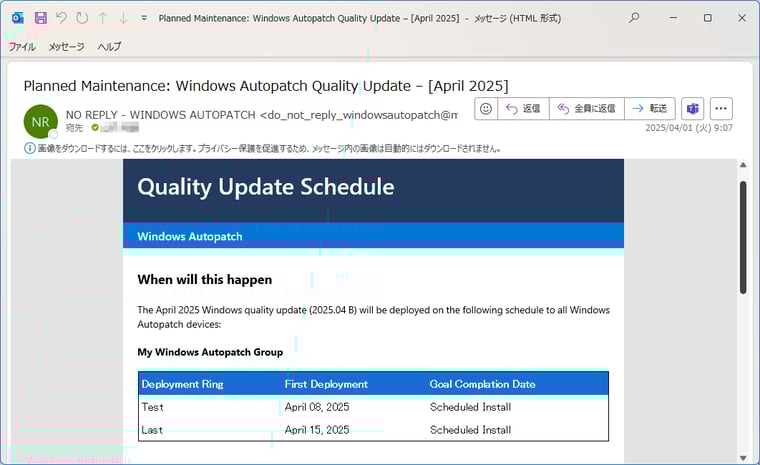Click the Outlook app icon in title bar
This screenshot has height=465, width=760.
point(18,18)
